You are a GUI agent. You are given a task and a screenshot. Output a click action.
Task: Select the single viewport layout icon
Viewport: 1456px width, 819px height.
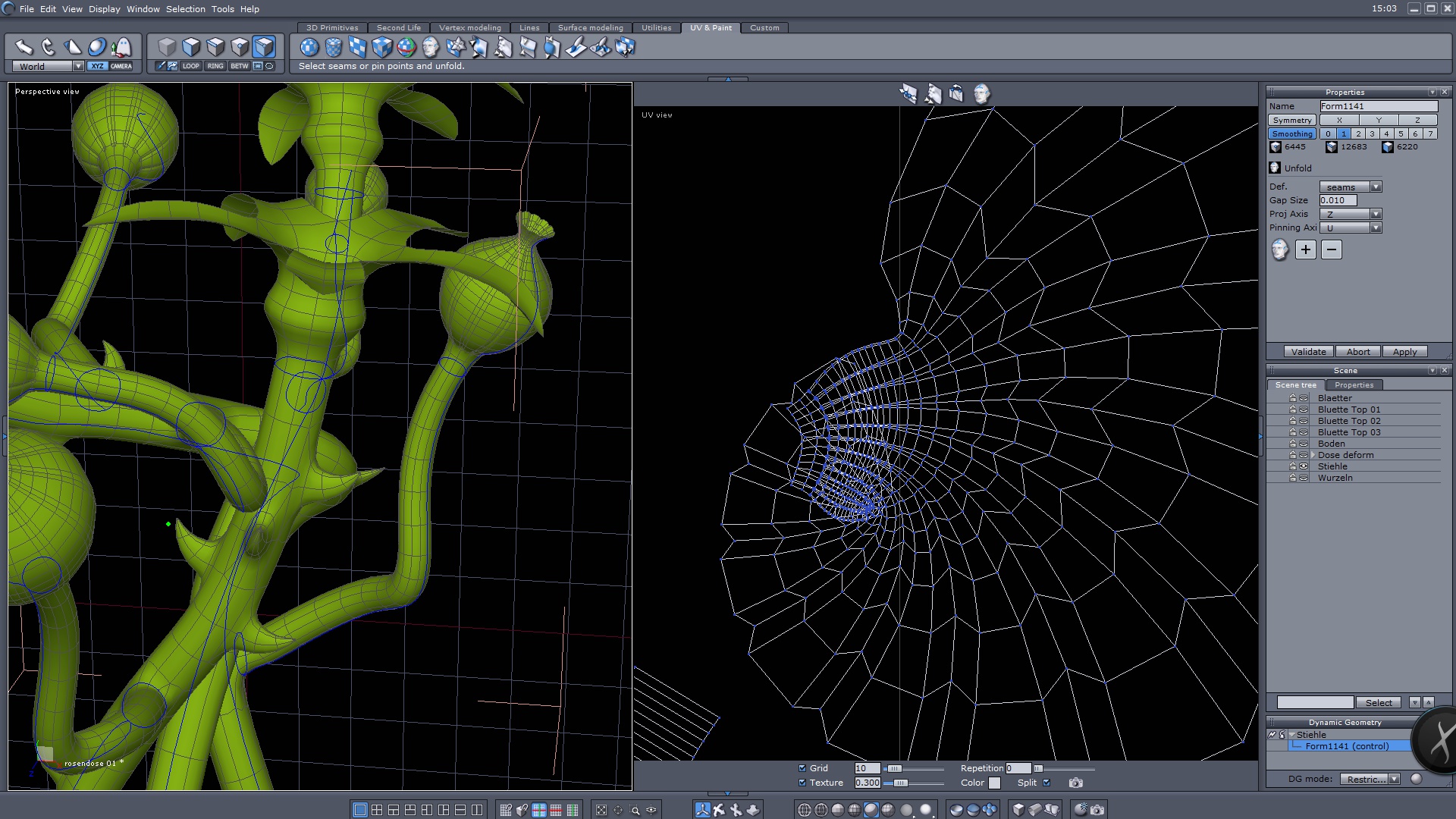coord(359,810)
